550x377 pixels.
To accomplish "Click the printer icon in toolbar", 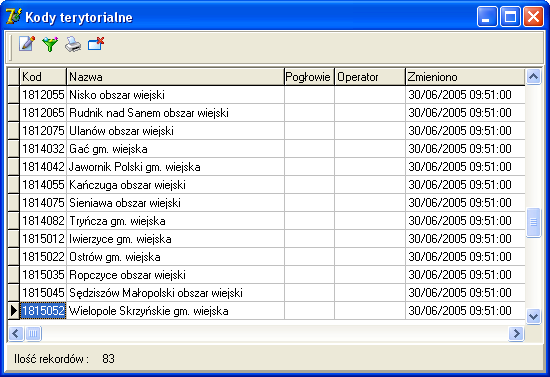I will pos(73,44).
